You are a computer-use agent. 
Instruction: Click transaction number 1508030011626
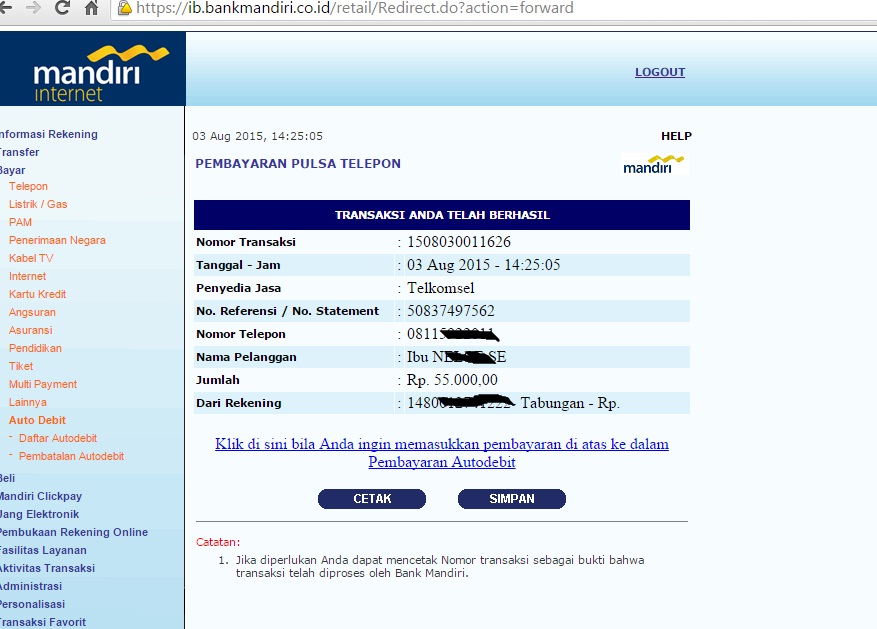[459, 242]
